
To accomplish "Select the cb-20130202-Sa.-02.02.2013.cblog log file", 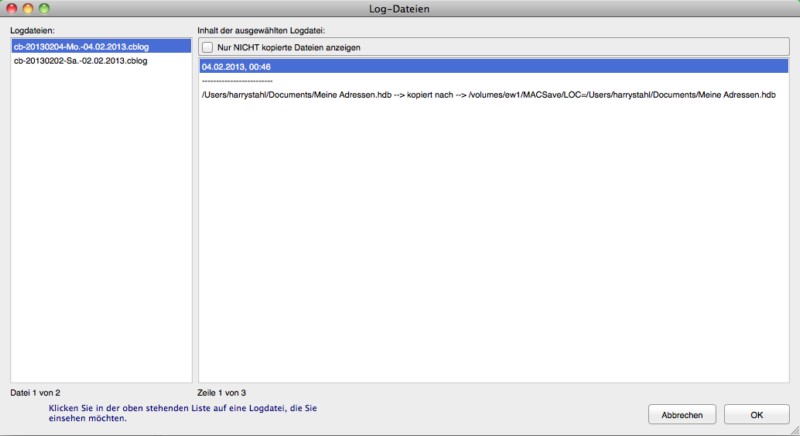I will [x=80, y=61].
